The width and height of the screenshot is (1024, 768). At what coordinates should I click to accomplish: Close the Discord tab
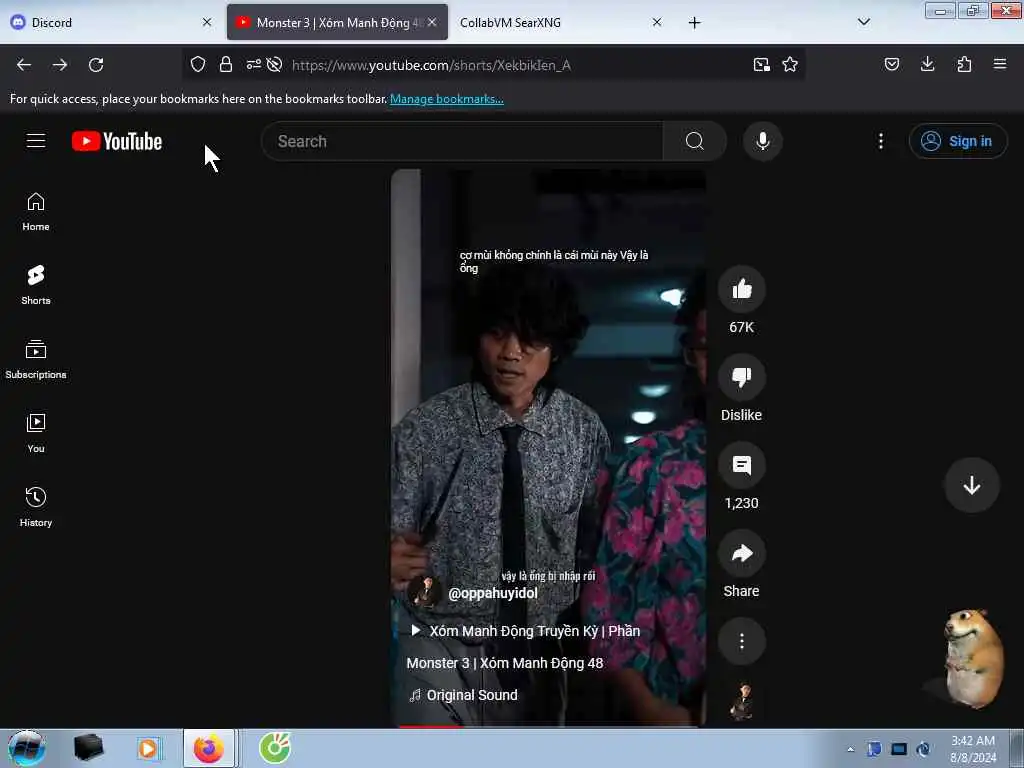point(207,22)
